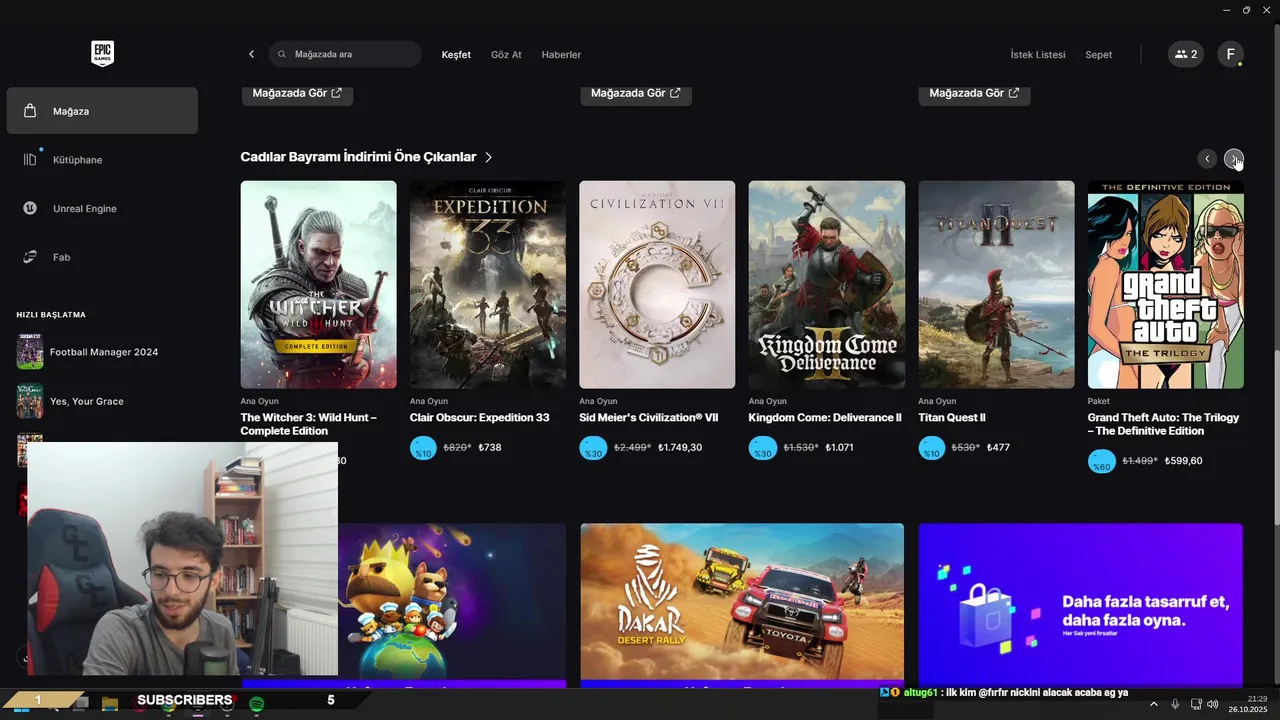Show previous carousel games with left arrow
The image size is (1280, 720).
coord(1207,159)
